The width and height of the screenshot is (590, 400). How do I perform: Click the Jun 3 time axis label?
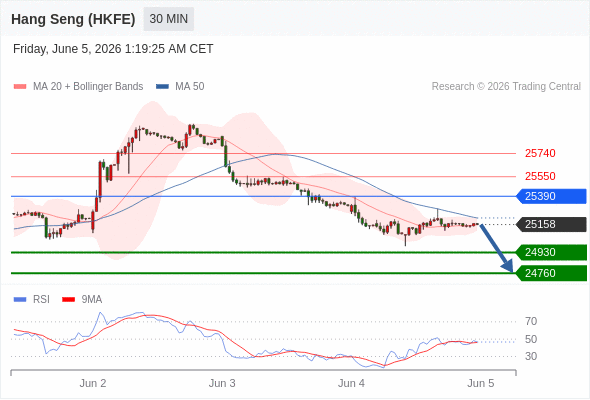222,383
